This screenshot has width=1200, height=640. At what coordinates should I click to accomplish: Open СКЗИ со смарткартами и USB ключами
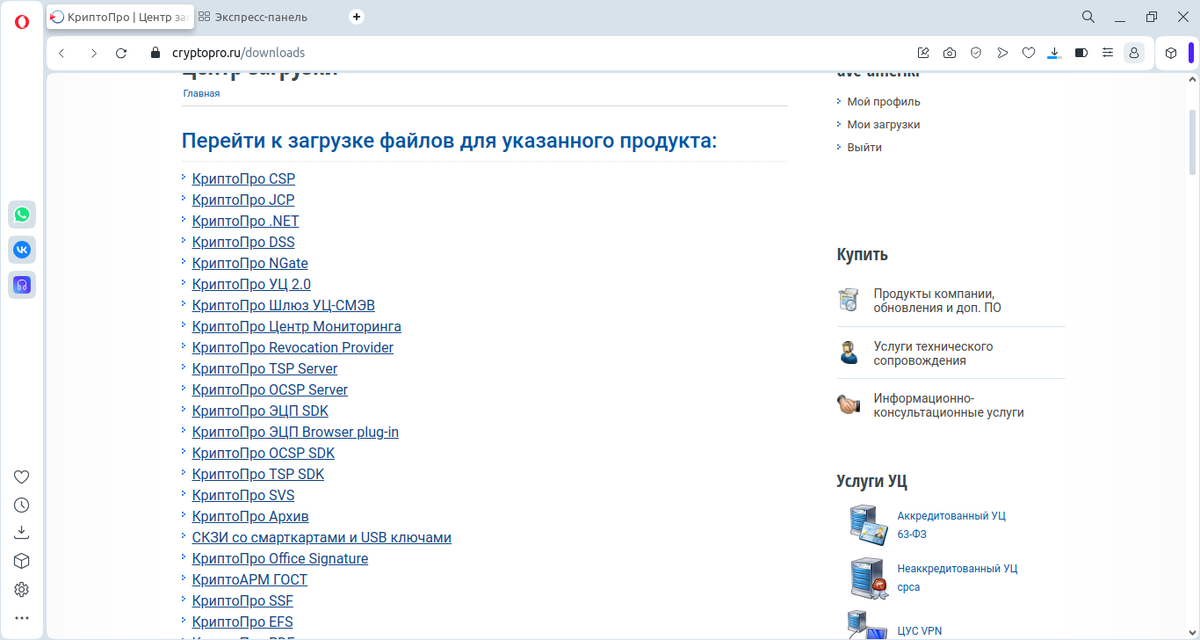point(321,537)
